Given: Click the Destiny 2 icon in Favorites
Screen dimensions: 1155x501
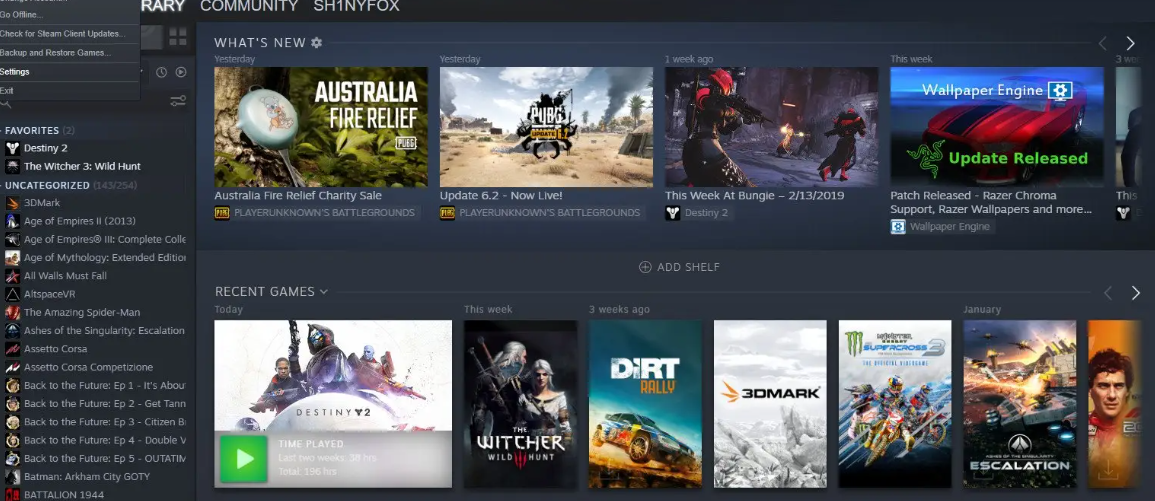Looking at the screenshot, I should click(13, 148).
